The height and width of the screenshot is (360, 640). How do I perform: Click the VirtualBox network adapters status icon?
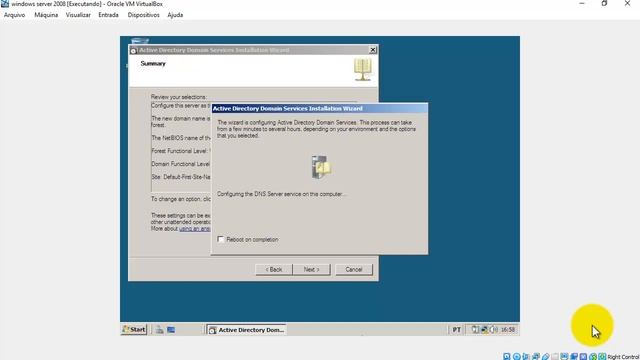pos(536,356)
